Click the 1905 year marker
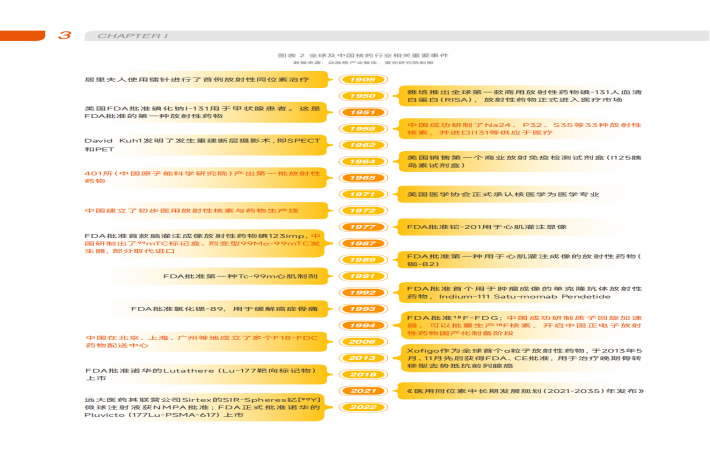Screen dimensions: 710x455 [363, 80]
